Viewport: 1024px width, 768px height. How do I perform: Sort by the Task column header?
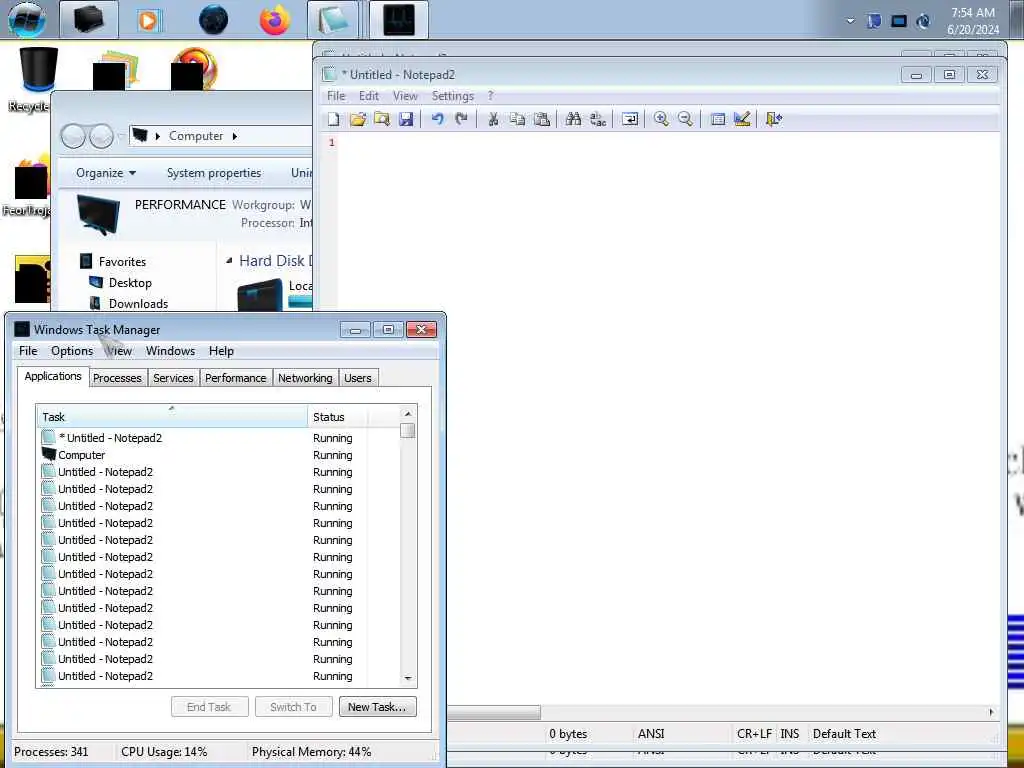pyautogui.click(x=172, y=417)
